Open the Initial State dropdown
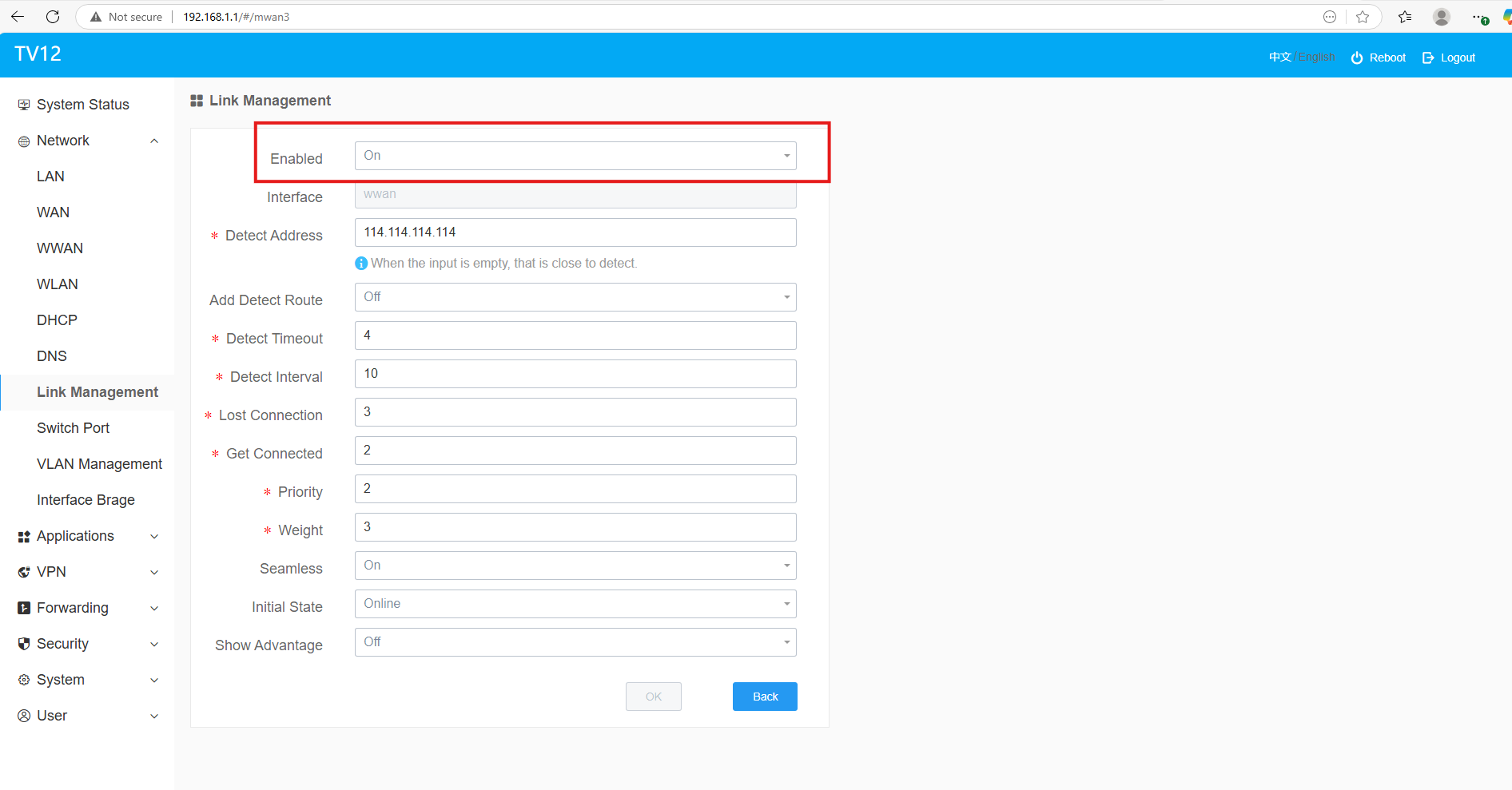This screenshot has height=790, width=1512. (575, 604)
